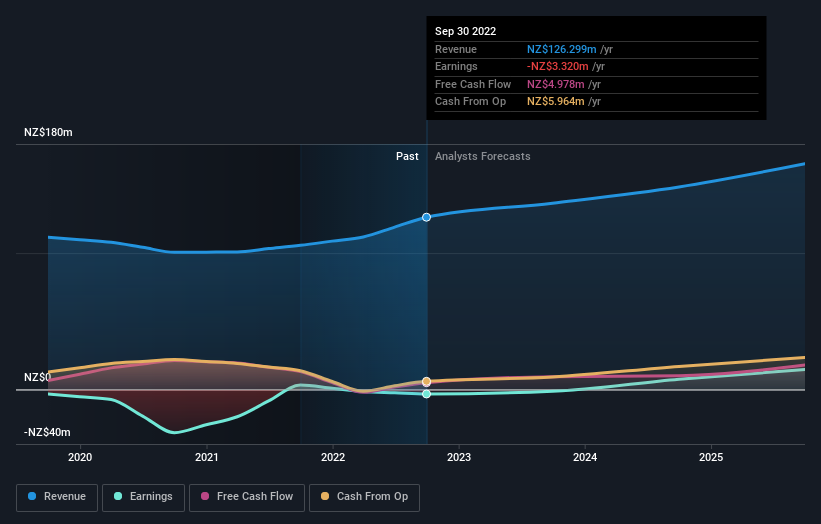Viewport: 821px width, 524px height.
Task: Click the 2023 x-axis label
Action: click(459, 458)
